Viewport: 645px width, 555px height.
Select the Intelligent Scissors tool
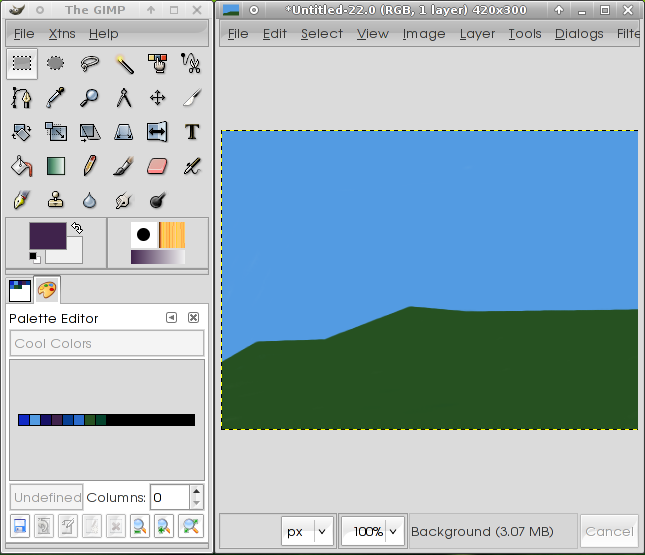(x=191, y=64)
